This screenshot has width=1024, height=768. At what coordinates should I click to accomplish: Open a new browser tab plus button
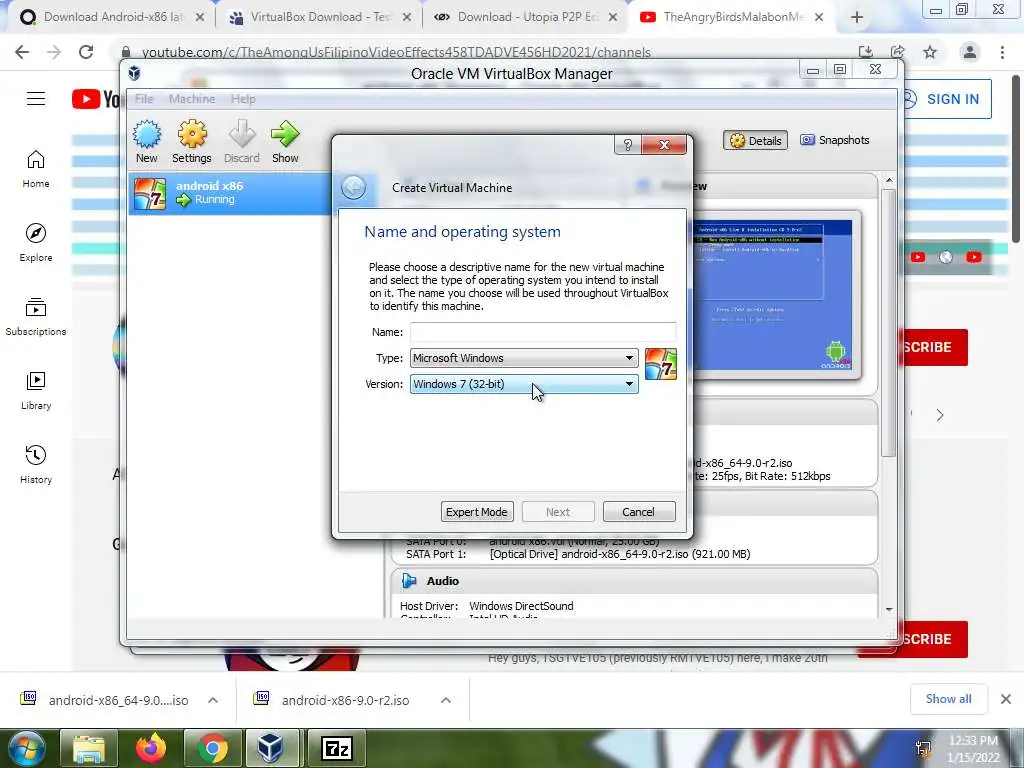857,18
